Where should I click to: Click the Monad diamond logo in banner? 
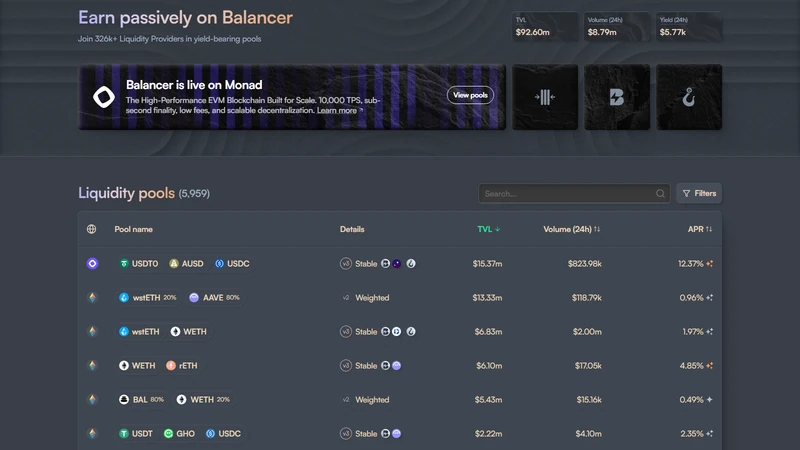click(104, 97)
